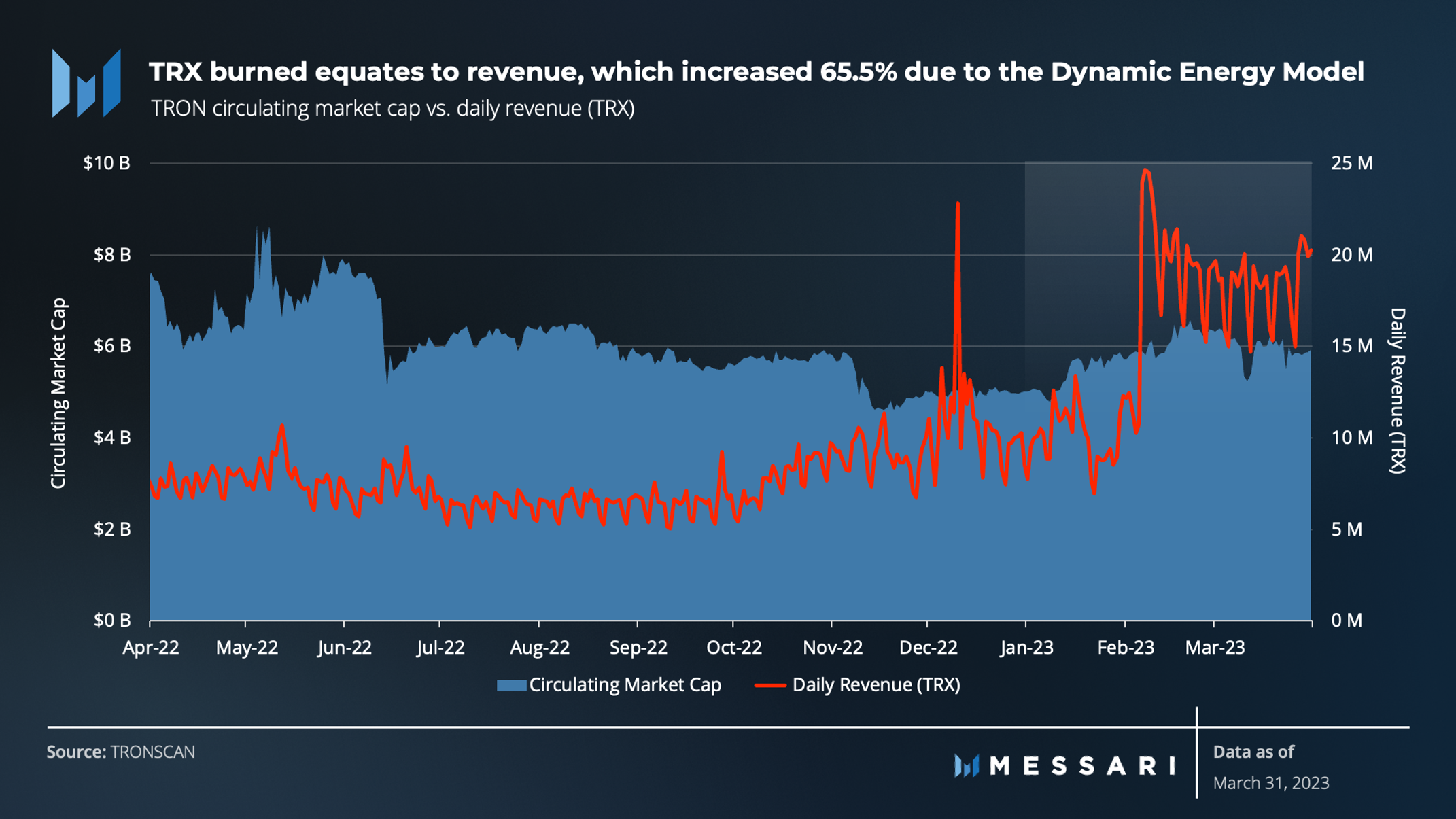The image size is (1456, 819).
Task: Click the Apr-22 x-axis label
Action: click(150, 648)
